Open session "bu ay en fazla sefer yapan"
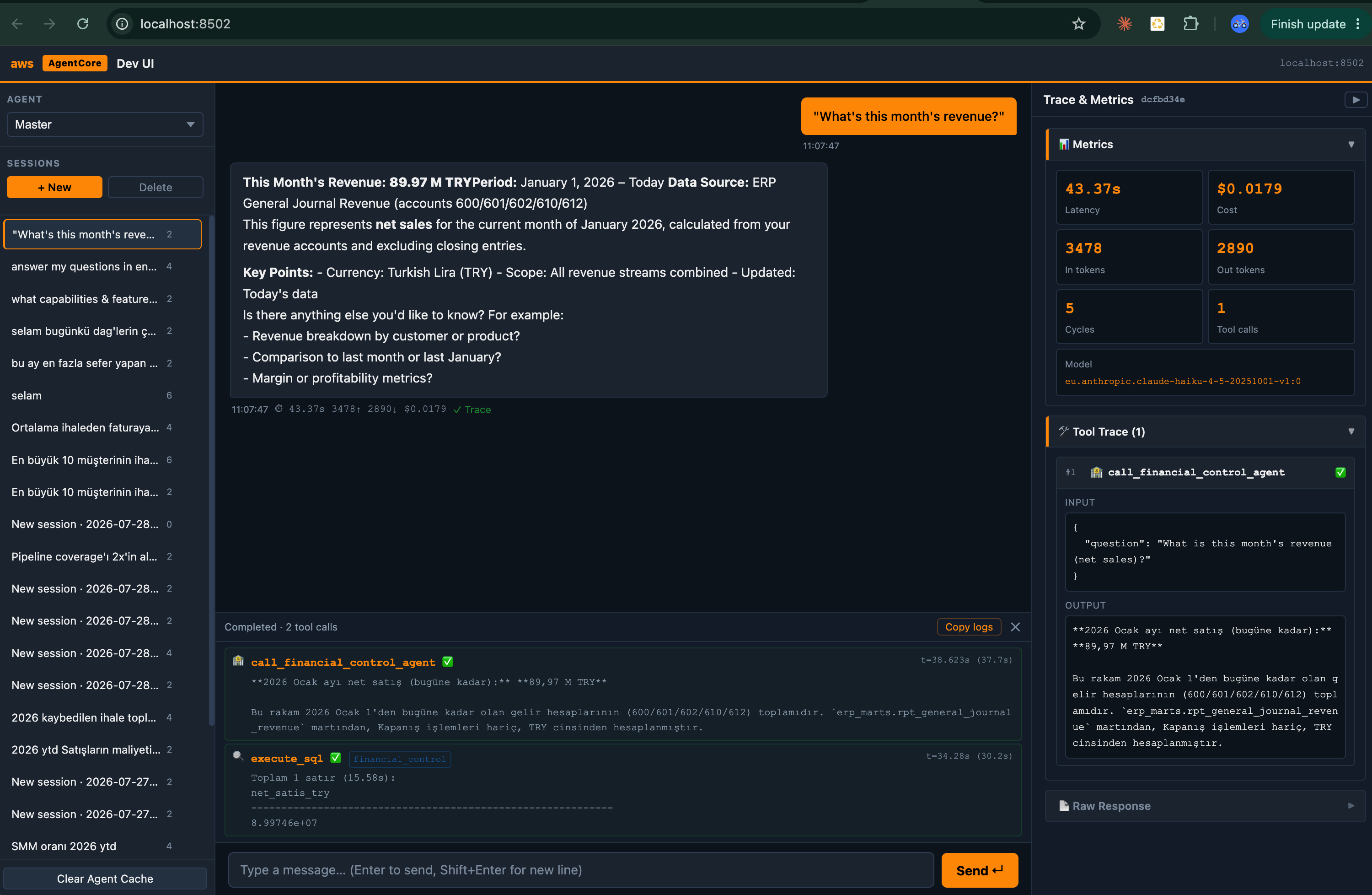1372x895 pixels. 102,363
